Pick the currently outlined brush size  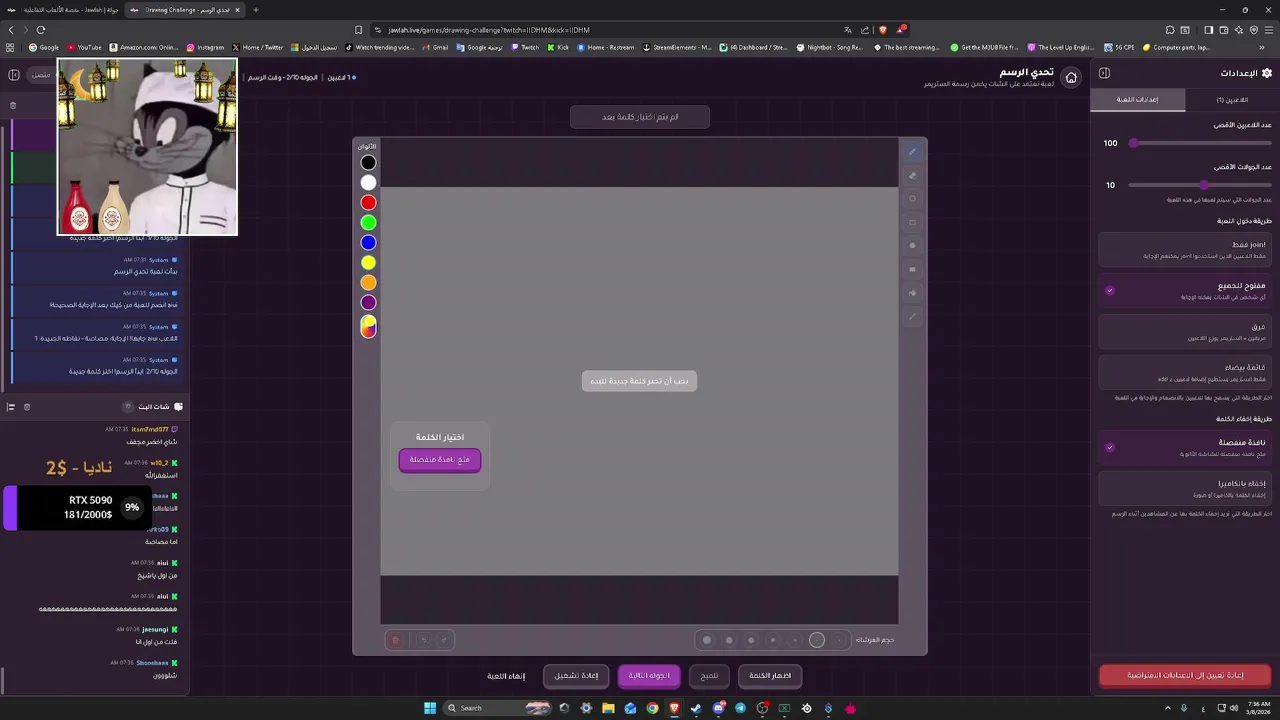pos(817,640)
